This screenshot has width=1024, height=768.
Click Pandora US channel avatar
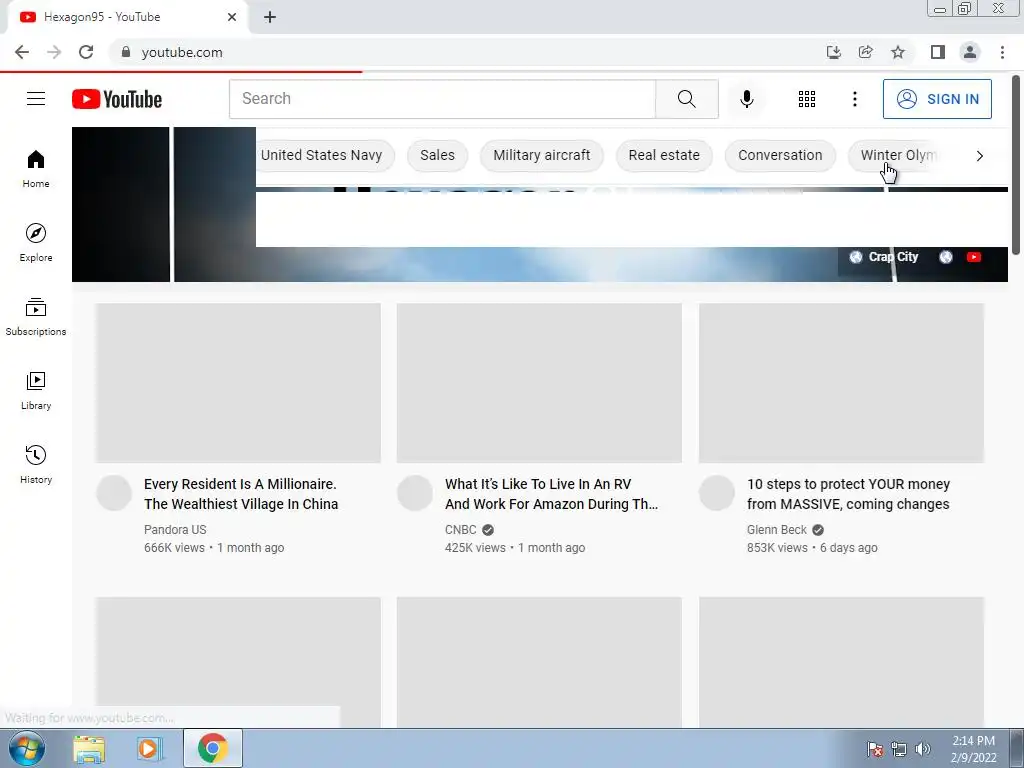(114, 493)
